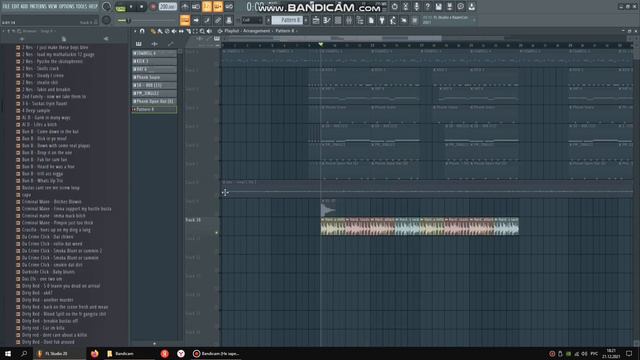Click browser item 'capa'
This screenshot has width=640, height=360.
[26, 195]
